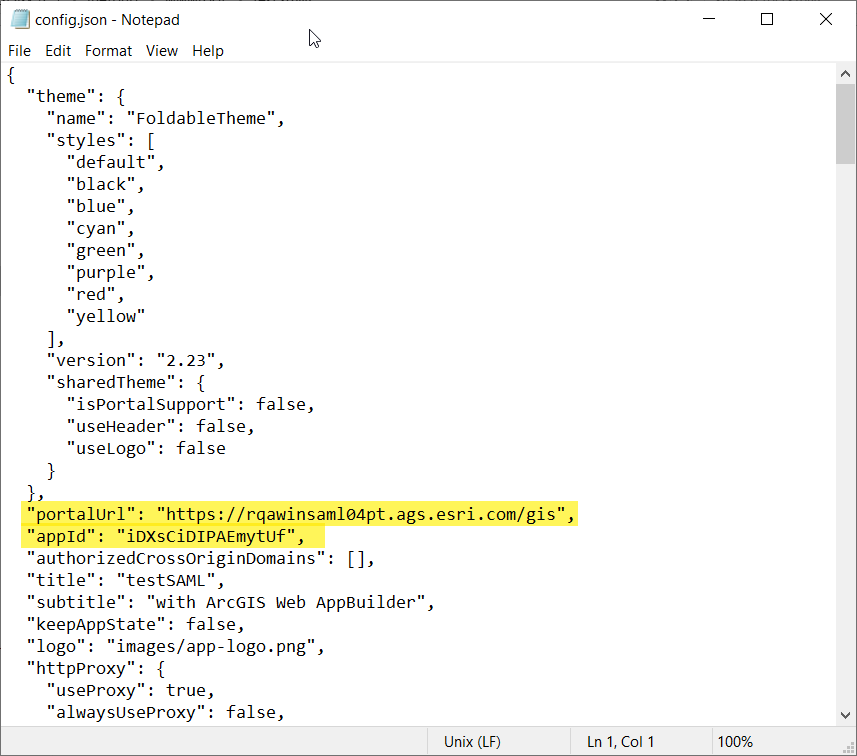Click the "isPortalSupport": false line
Image resolution: width=857 pixels, height=756 pixels.
click(191, 405)
